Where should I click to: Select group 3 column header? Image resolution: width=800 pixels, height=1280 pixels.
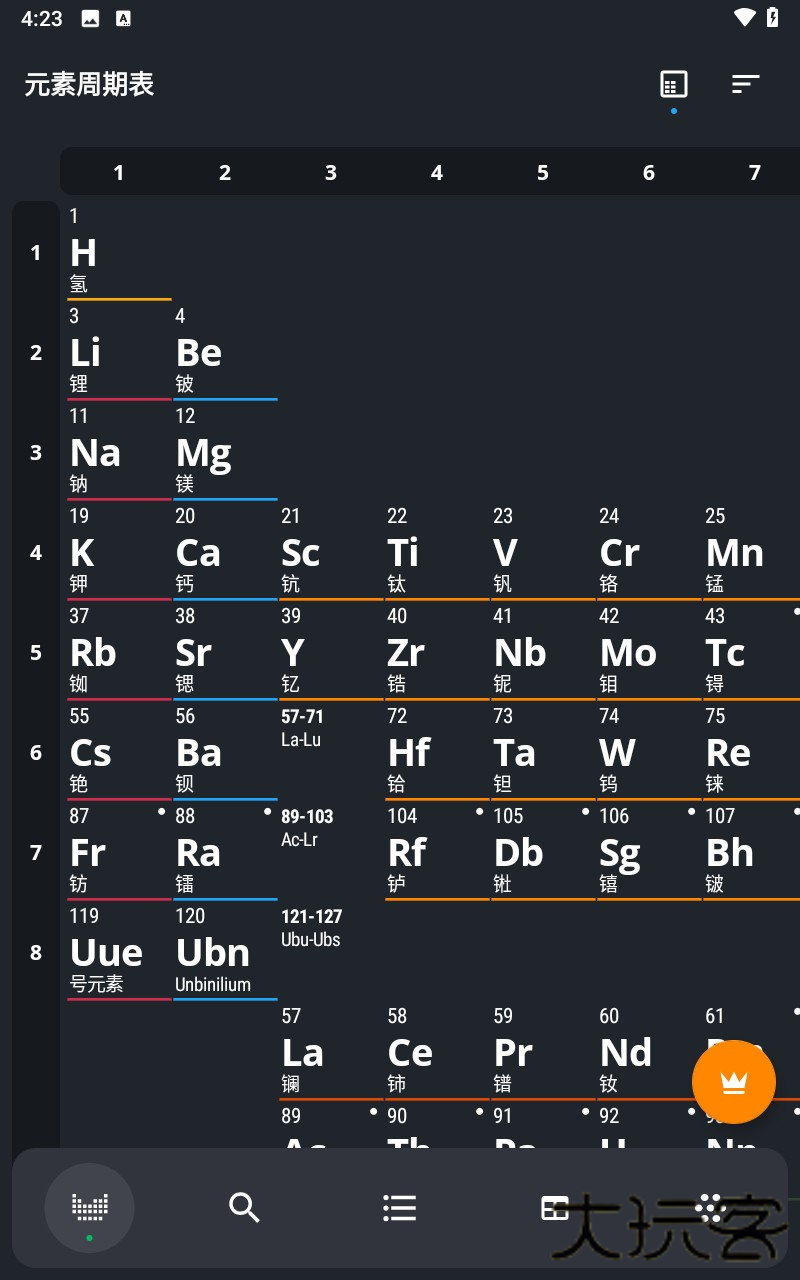coord(331,173)
